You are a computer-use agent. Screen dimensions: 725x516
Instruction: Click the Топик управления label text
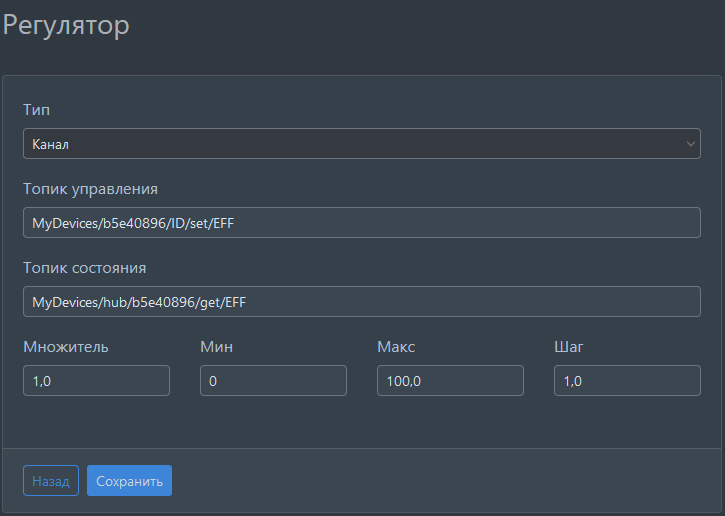pos(90,188)
